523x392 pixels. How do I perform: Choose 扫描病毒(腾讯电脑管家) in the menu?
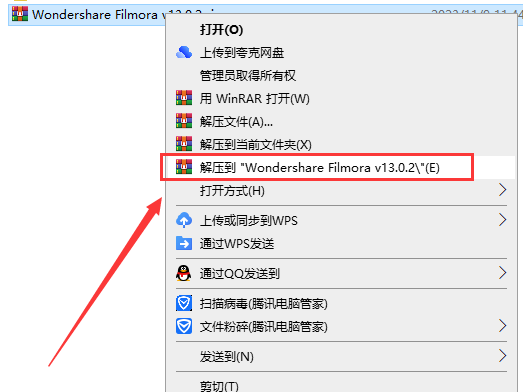(264, 304)
